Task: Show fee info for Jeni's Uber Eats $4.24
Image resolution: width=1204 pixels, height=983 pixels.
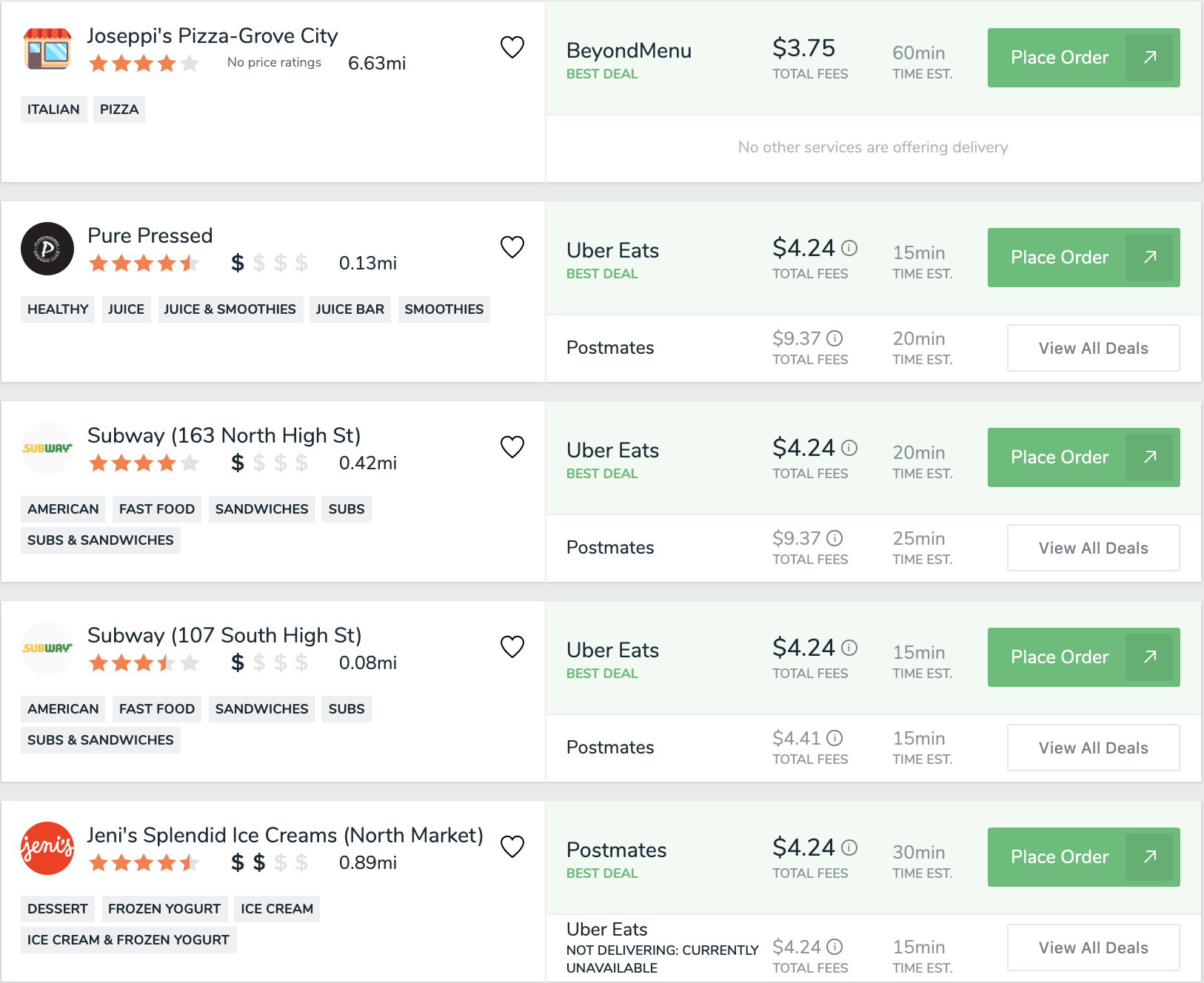Action: click(x=835, y=947)
